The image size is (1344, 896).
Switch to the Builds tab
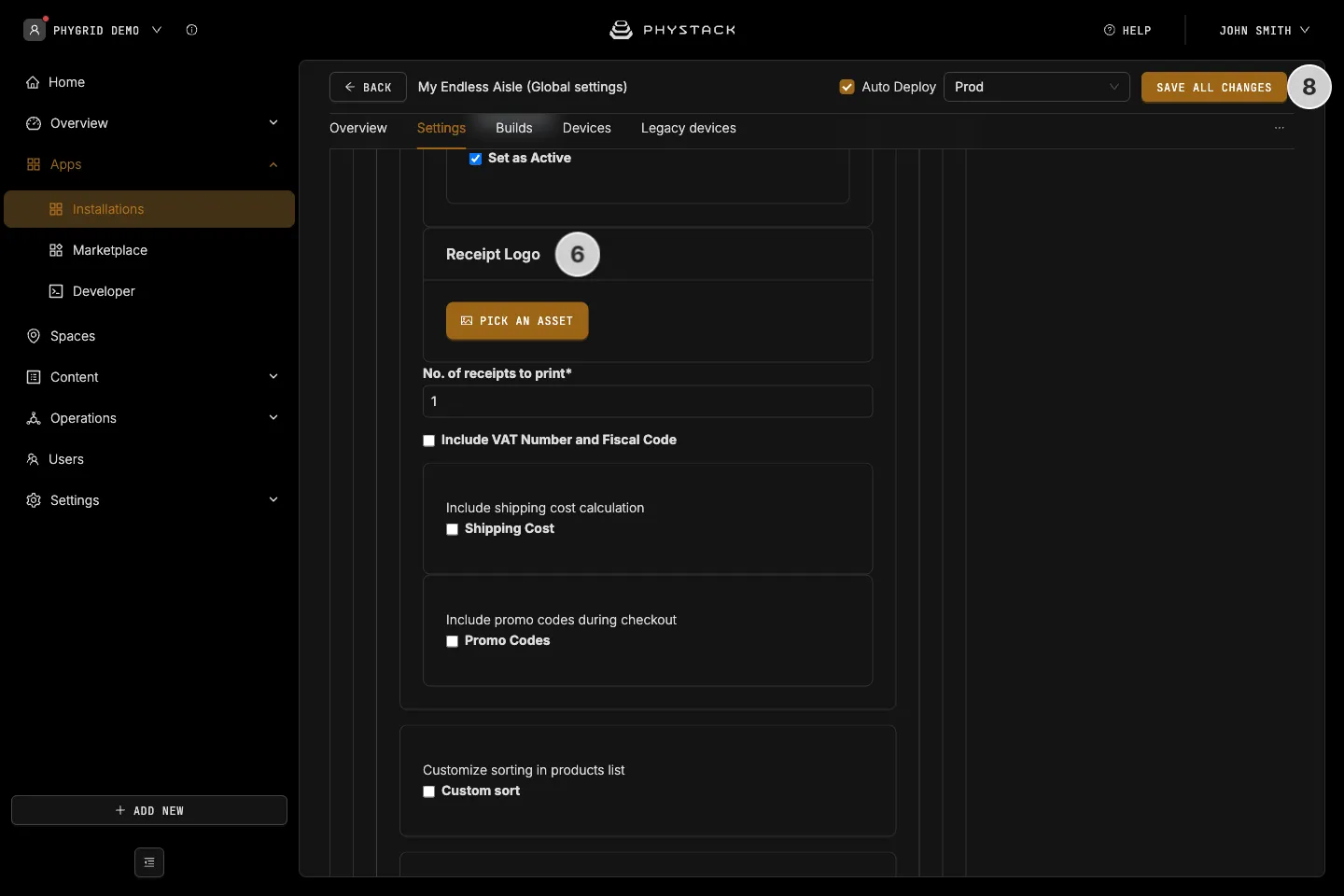(514, 128)
